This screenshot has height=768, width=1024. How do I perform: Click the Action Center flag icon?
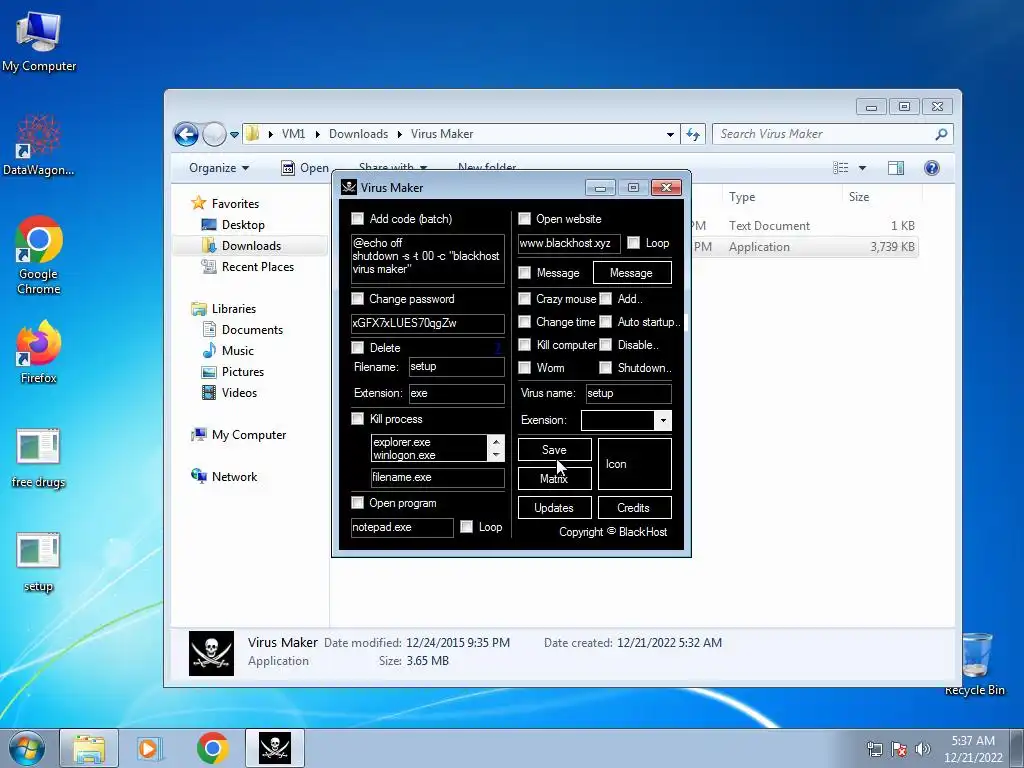point(899,748)
